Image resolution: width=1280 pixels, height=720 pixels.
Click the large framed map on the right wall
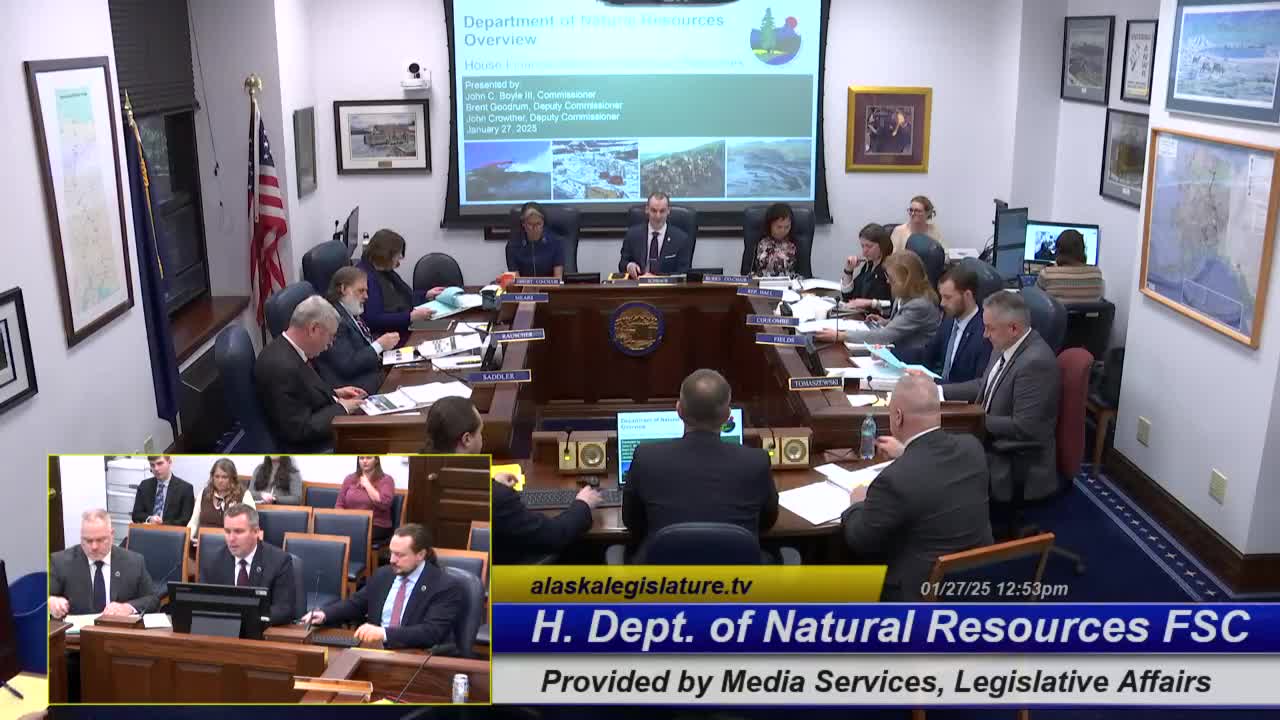1208,235
